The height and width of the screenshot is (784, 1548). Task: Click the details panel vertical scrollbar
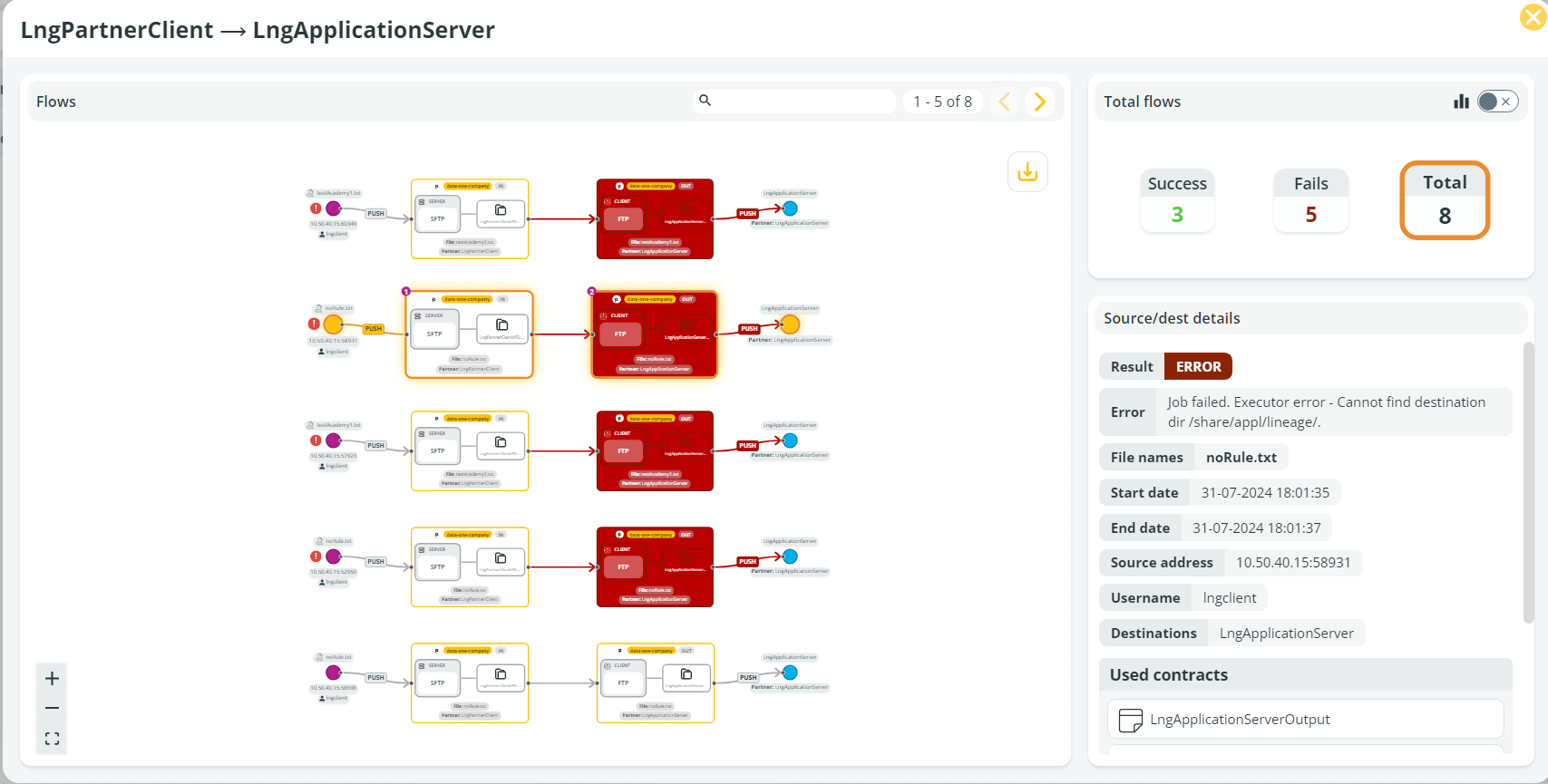[x=1528, y=480]
